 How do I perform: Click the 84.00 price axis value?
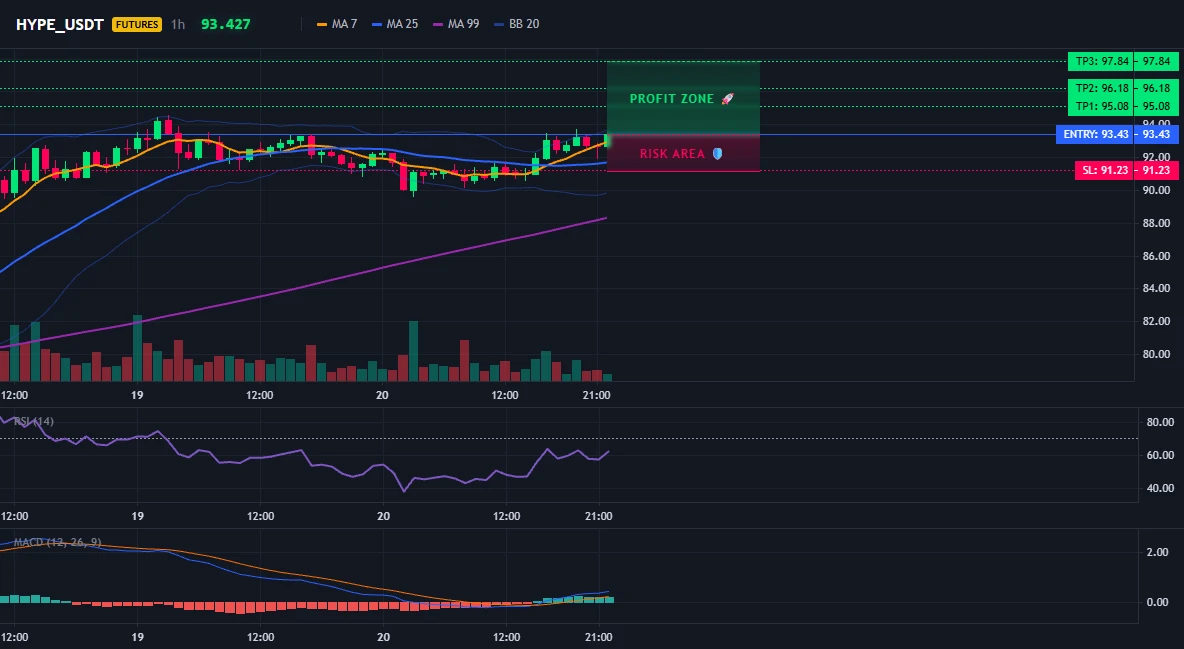click(x=1155, y=288)
